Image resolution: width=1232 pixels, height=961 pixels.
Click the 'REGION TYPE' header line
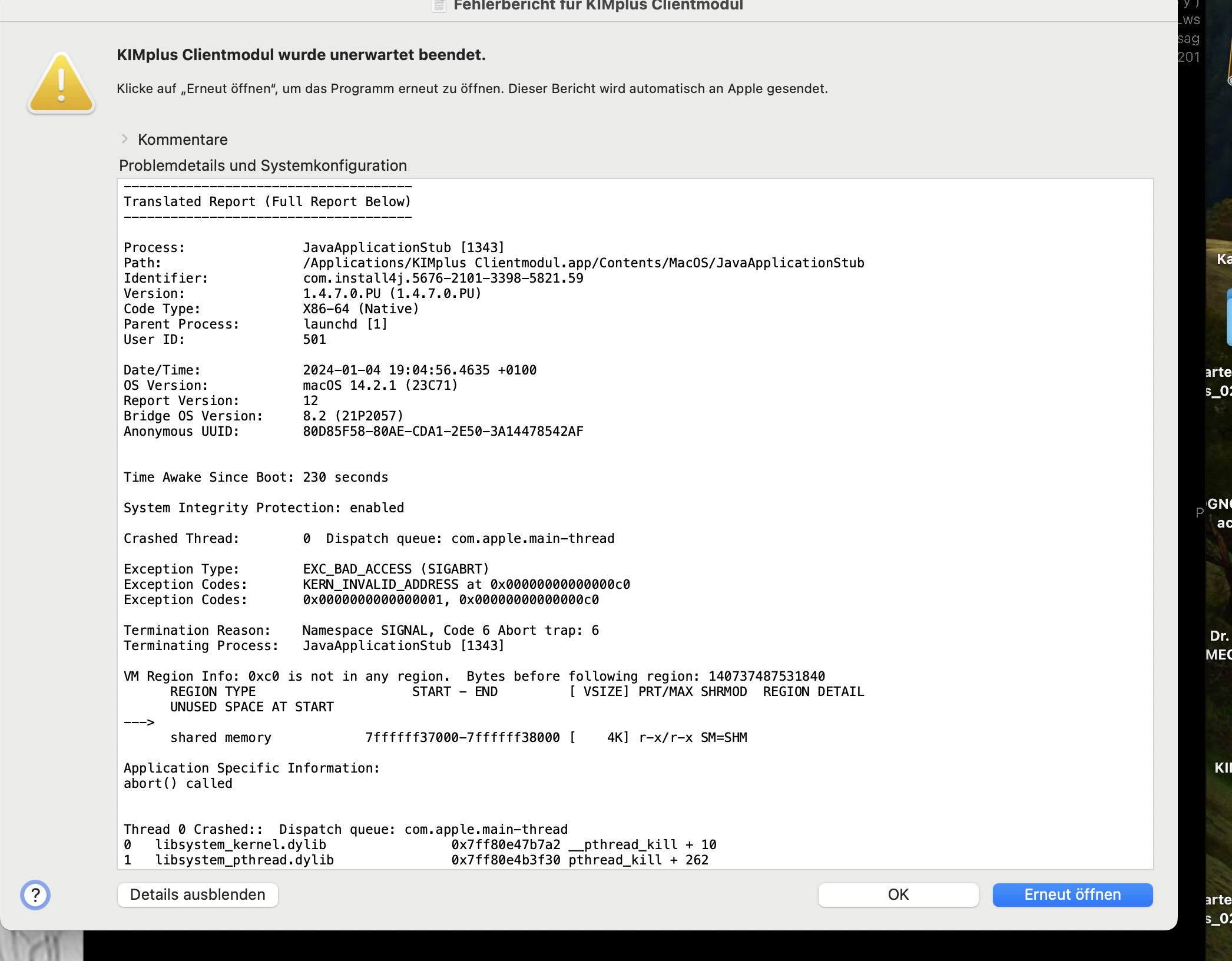(517, 691)
